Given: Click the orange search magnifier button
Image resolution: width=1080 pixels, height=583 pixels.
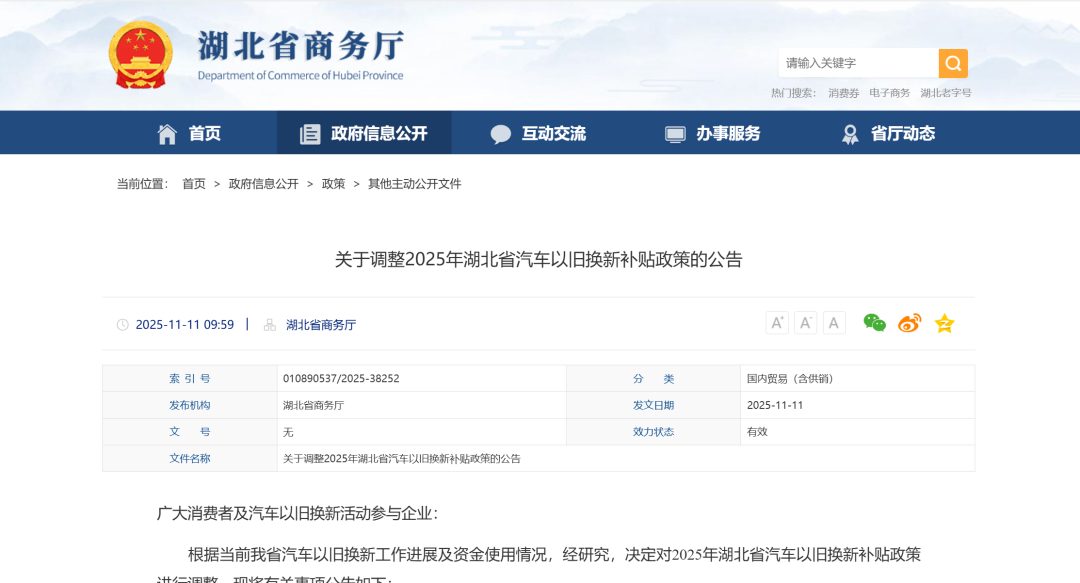Looking at the screenshot, I should click(x=953, y=63).
